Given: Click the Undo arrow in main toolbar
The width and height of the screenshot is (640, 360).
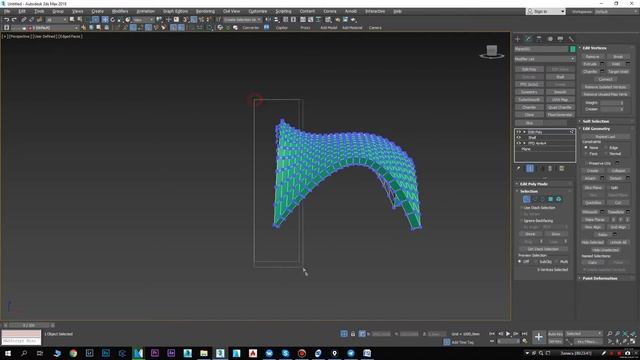Looking at the screenshot, I should pos(7,19).
